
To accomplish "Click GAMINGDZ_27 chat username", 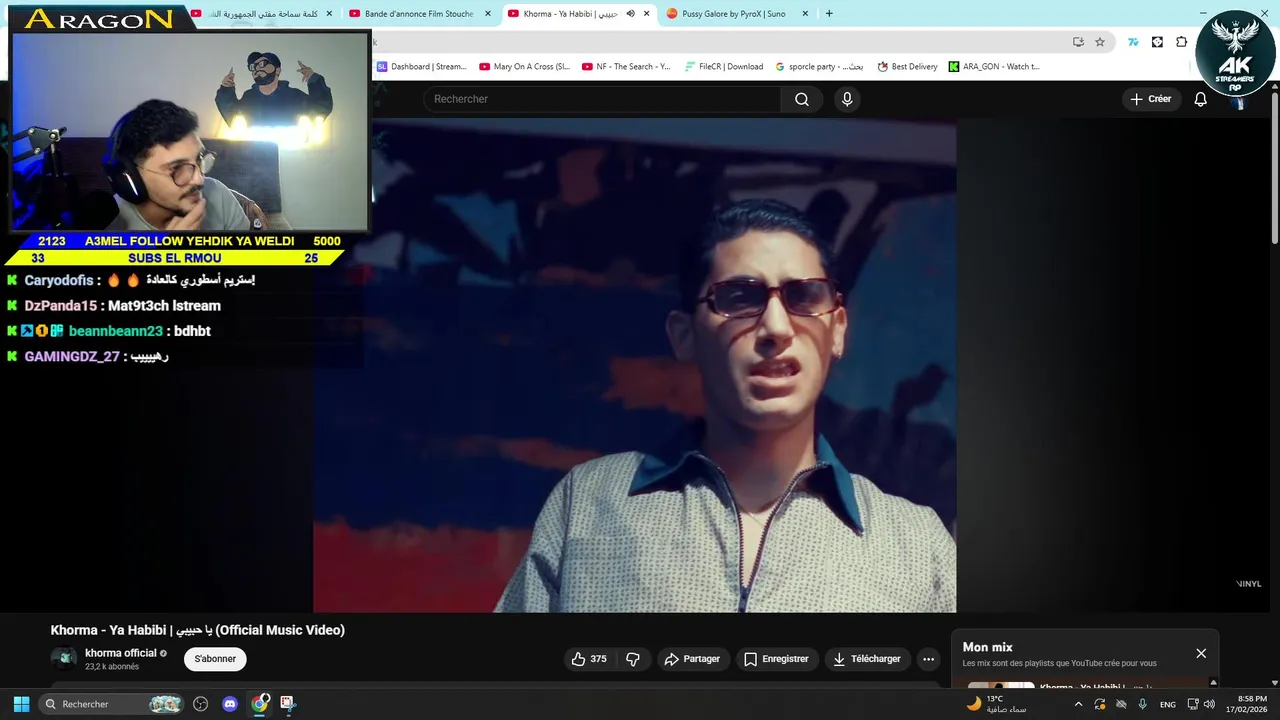I will (72, 356).
